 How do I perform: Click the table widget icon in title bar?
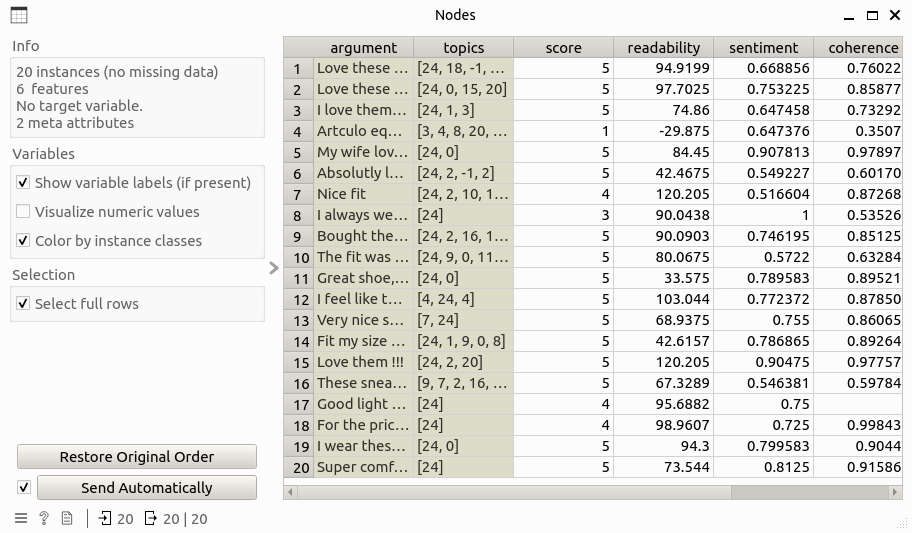pyautogui.click(x=19, y=15)
